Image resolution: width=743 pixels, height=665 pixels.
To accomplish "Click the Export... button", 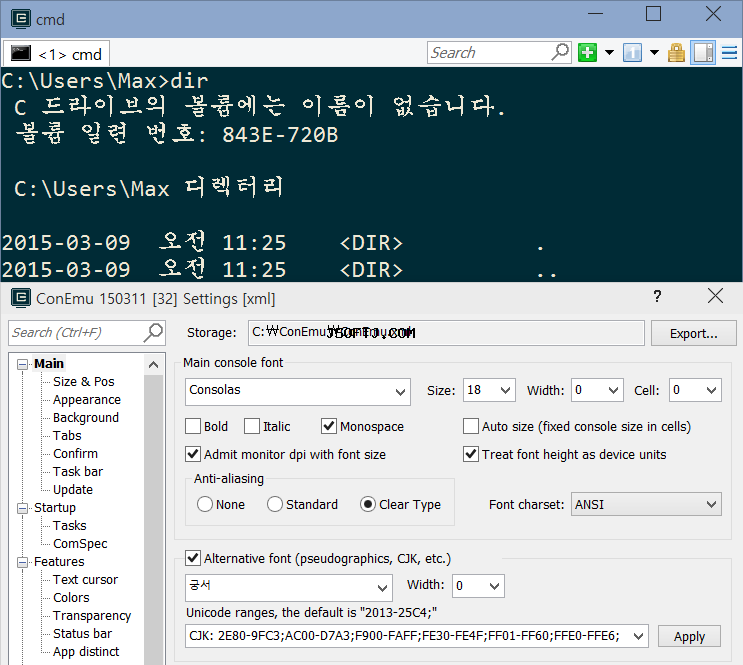I will pyautogui.click(x=694, y=333).
